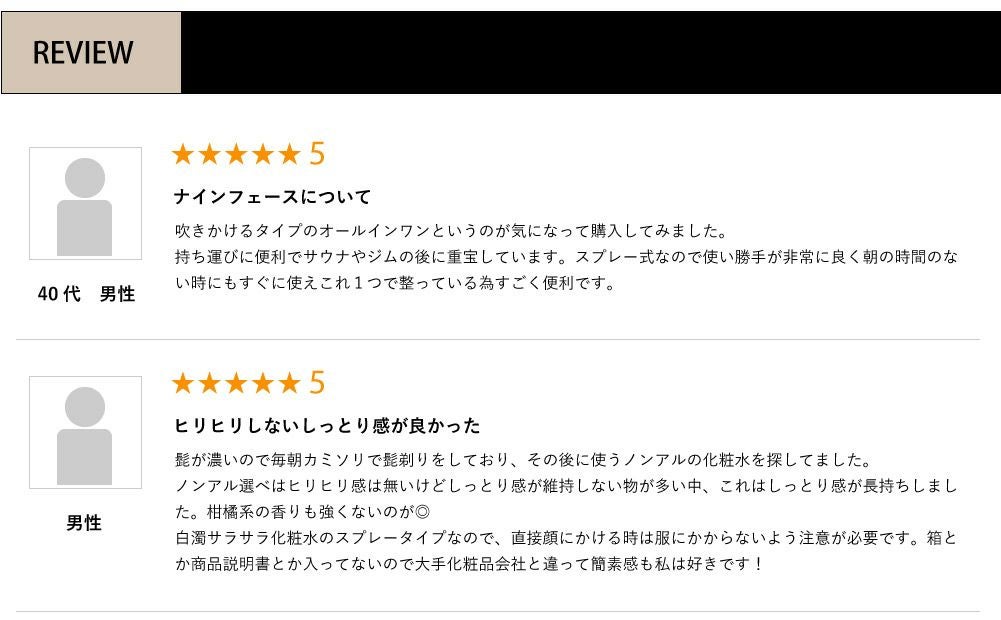Click second star of the ヒリヒリ review
Screen dimensions: 1001x620
coord(209,383)
